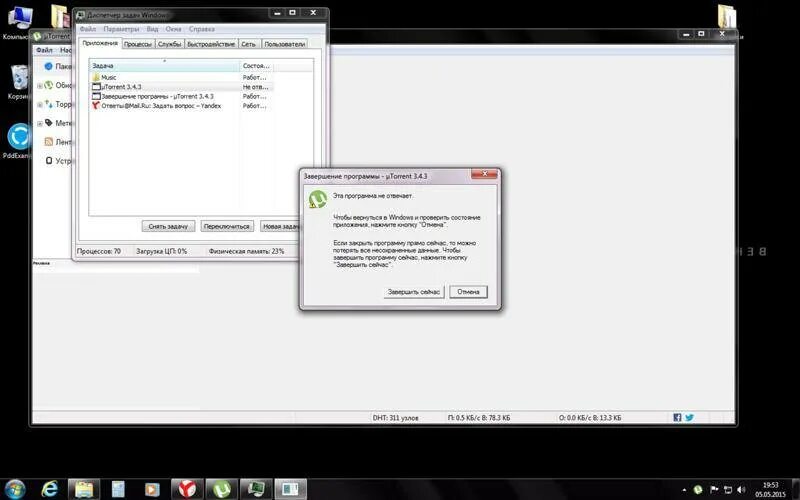Click the Facebook icon in µTorrent status bar
The width and height of the screenshot is (800, 500).
677,417
